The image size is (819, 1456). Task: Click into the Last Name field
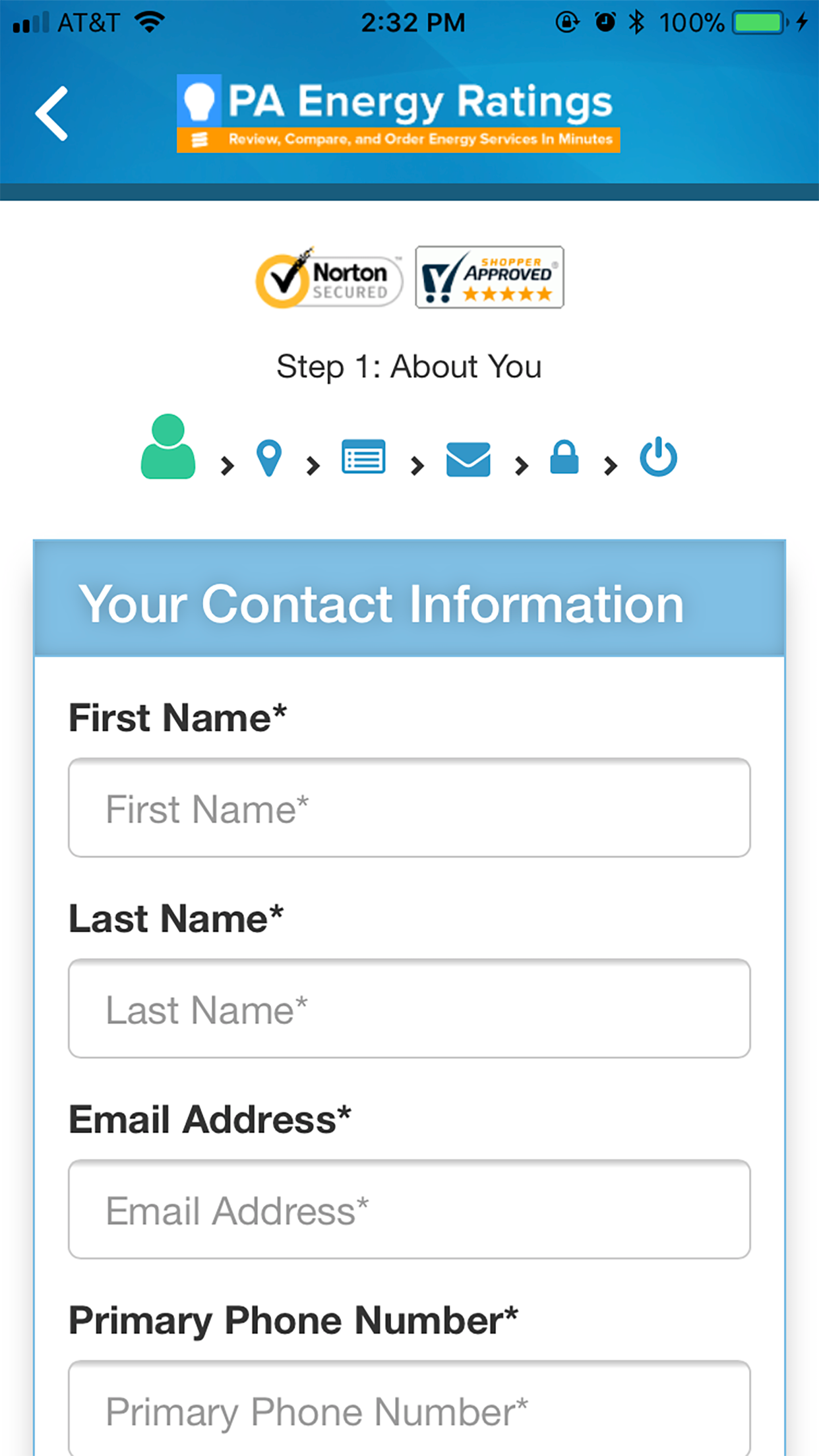click(x=409, y=1009)
